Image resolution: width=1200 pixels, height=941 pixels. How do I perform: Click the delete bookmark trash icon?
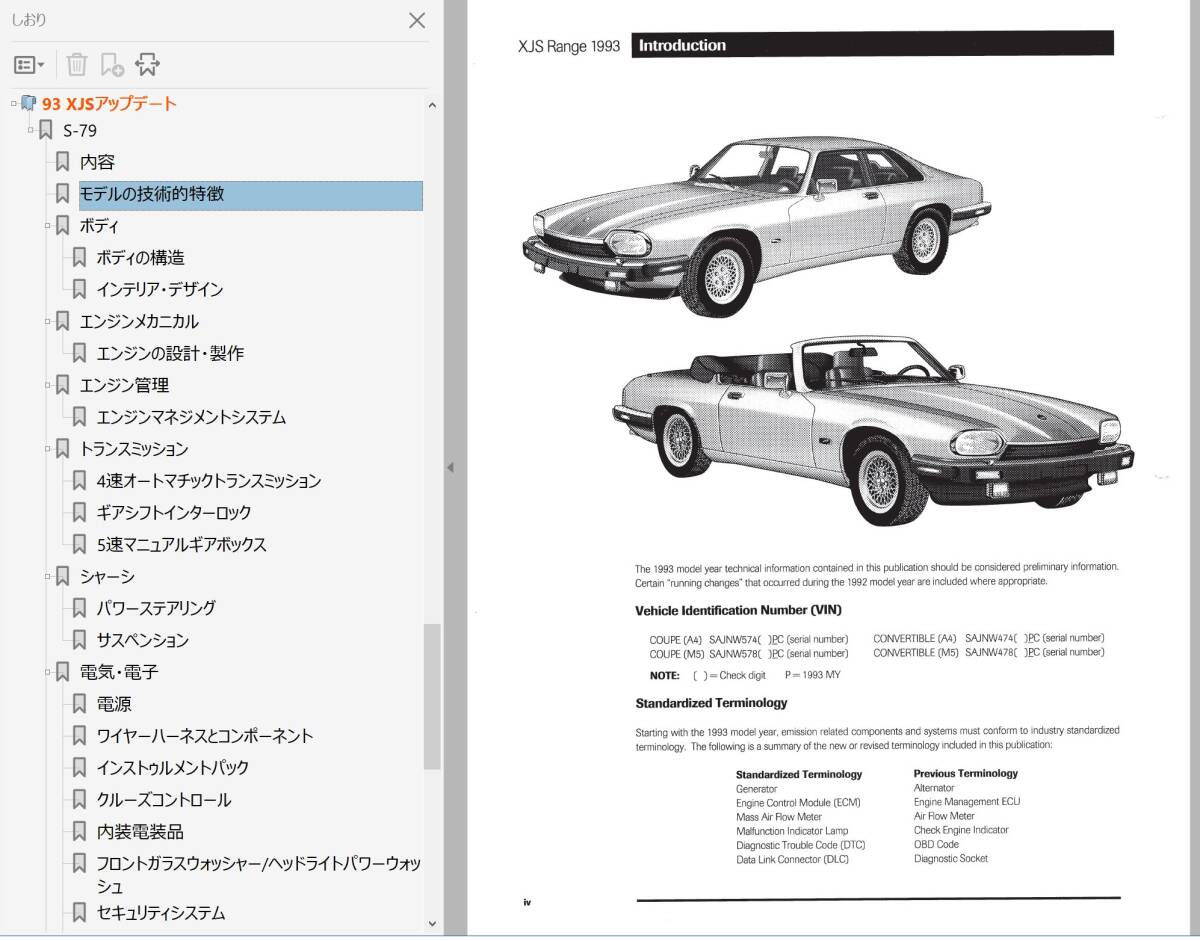[x=77, y=65]
